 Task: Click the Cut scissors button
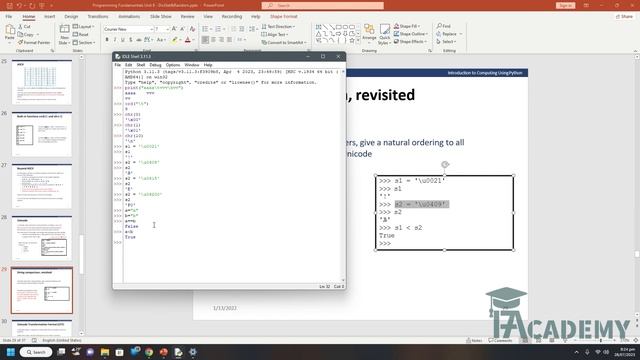24,27
